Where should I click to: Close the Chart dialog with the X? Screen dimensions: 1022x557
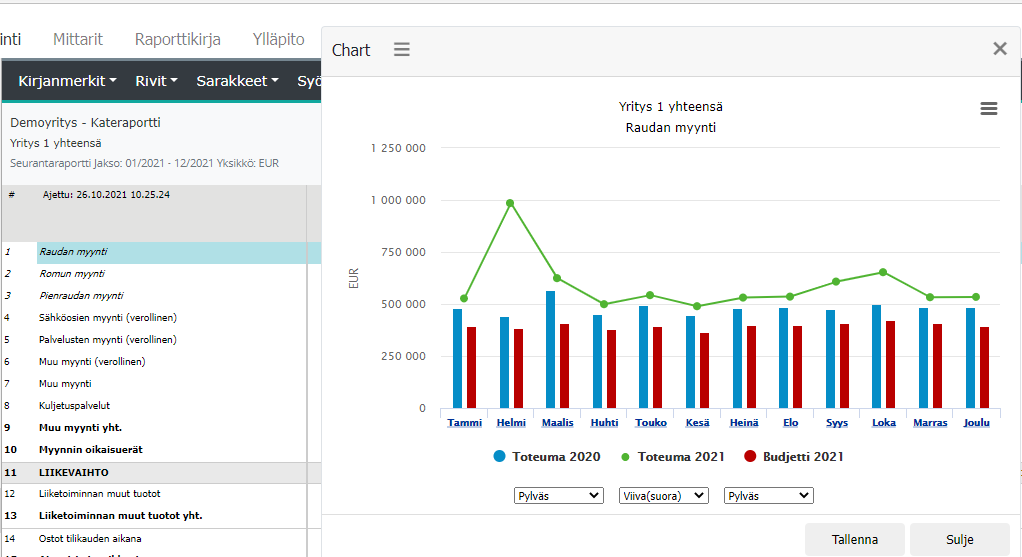pyautogui.click(x=999, y=48)
